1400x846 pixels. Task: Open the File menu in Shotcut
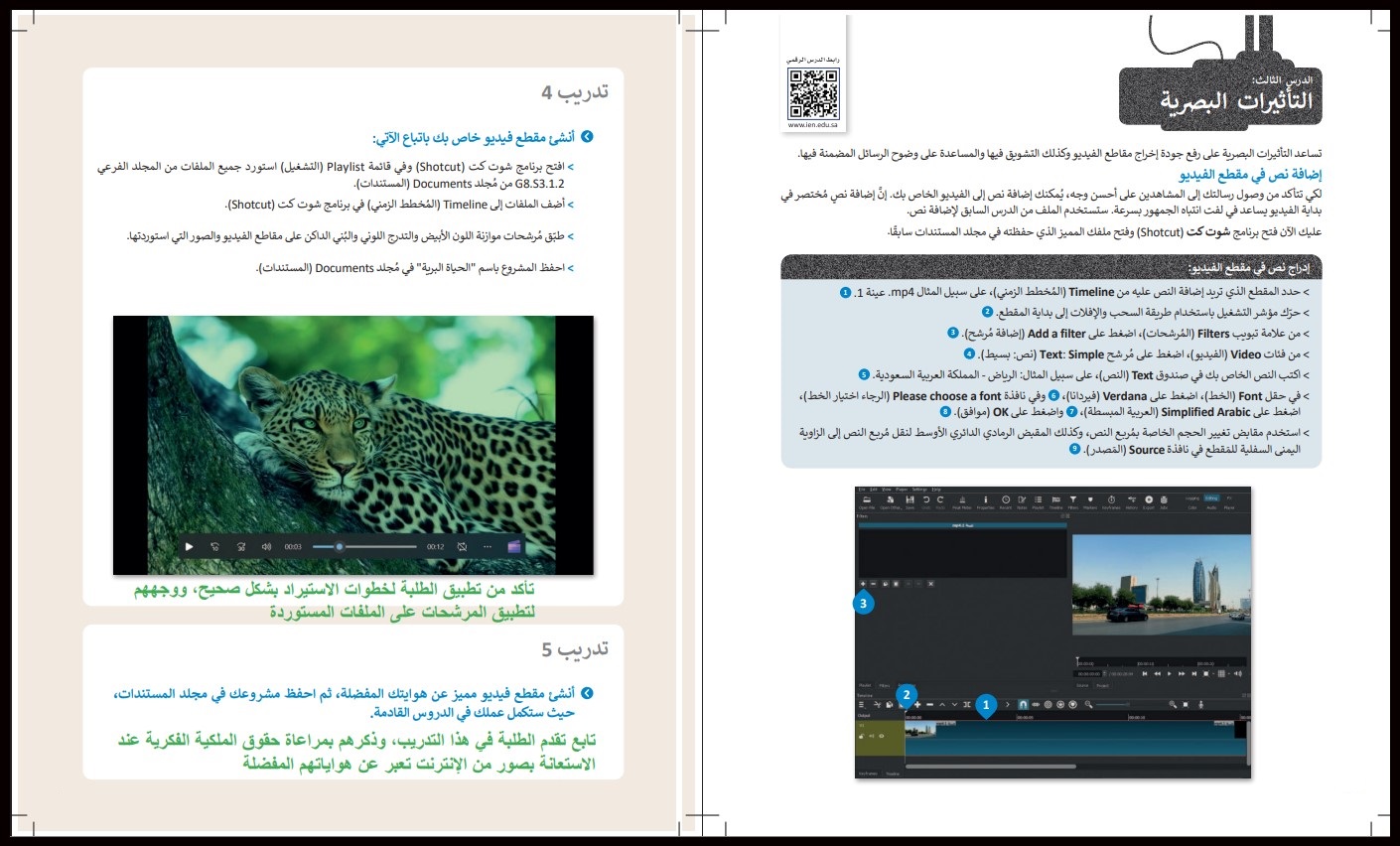pos(862,490)
